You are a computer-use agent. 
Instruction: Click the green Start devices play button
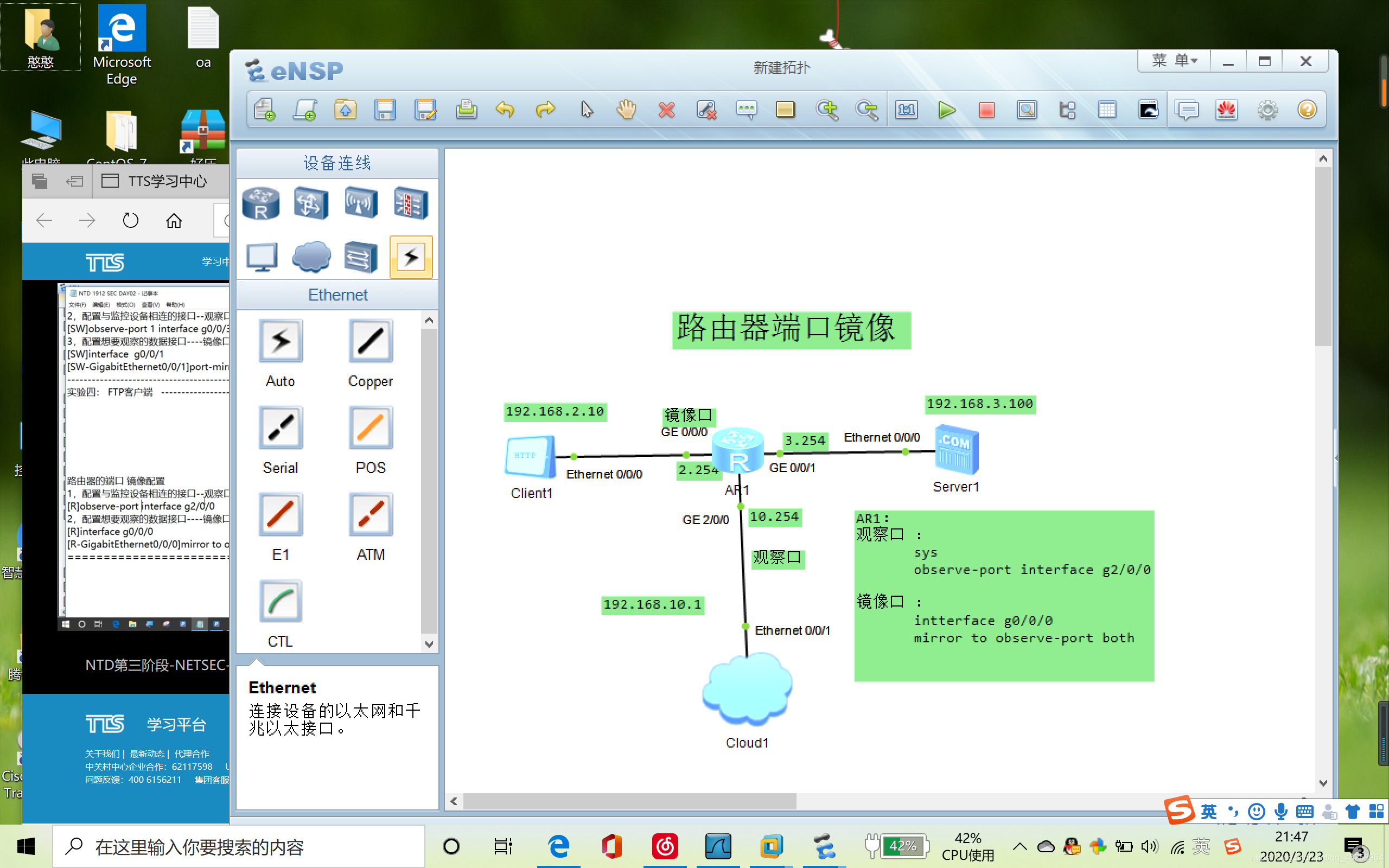coord(946,110)
